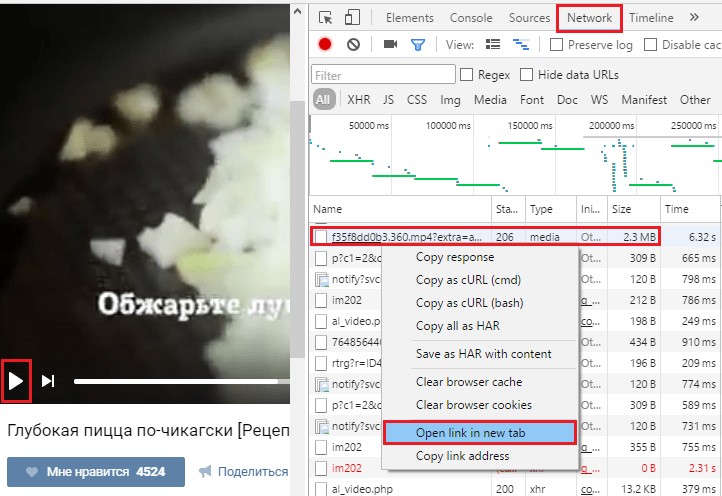This screenshot has width=722, height=496.
Task: Sort by the Size column header
Action: coord(634,209)
